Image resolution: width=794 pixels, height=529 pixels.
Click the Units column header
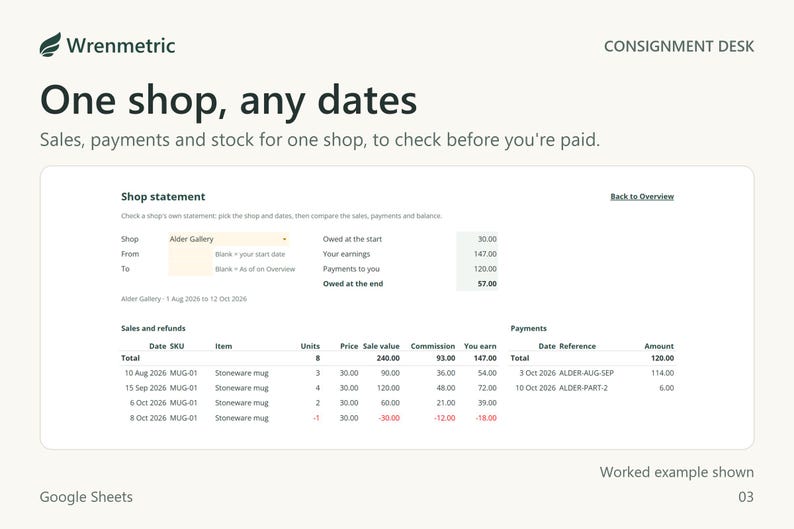[x=310, y=346]
